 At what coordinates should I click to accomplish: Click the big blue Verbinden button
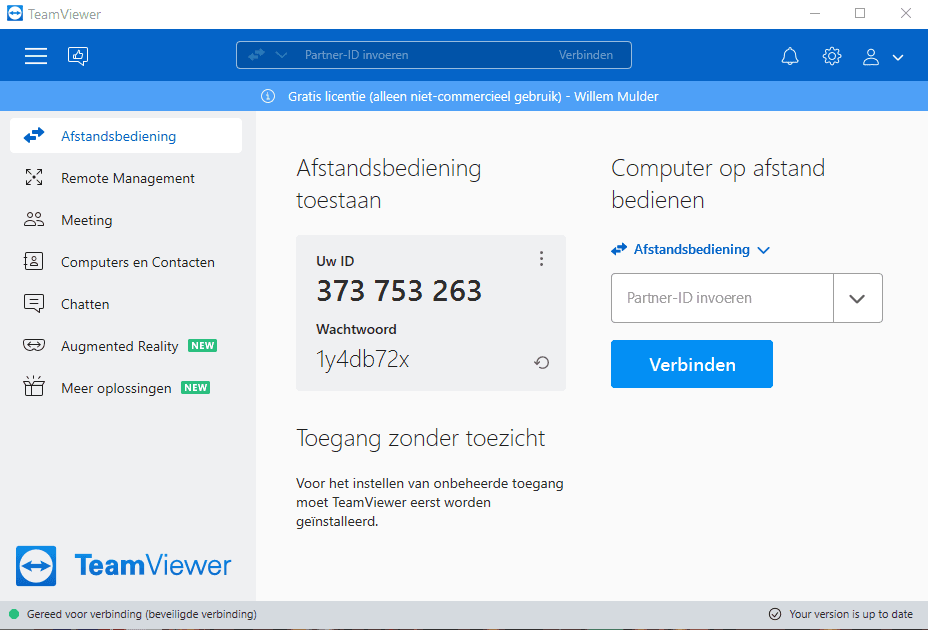692,364
